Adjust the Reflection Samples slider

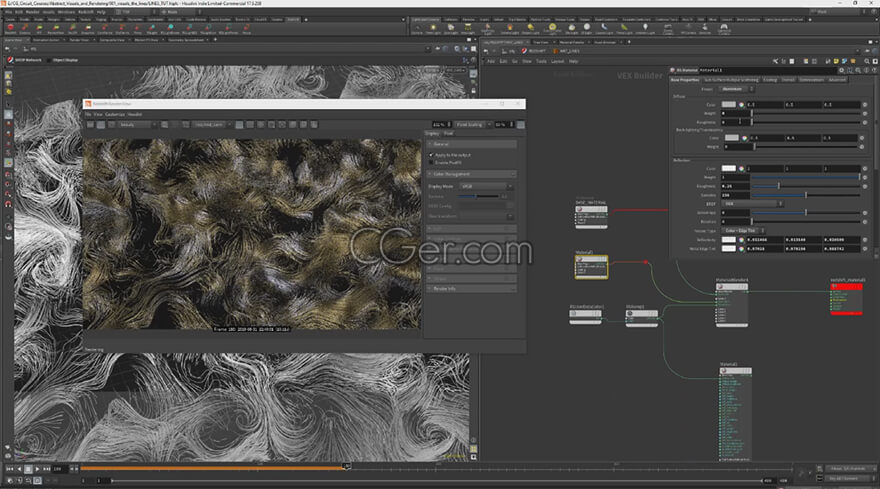pyautogui.click(x=805, y=195)
